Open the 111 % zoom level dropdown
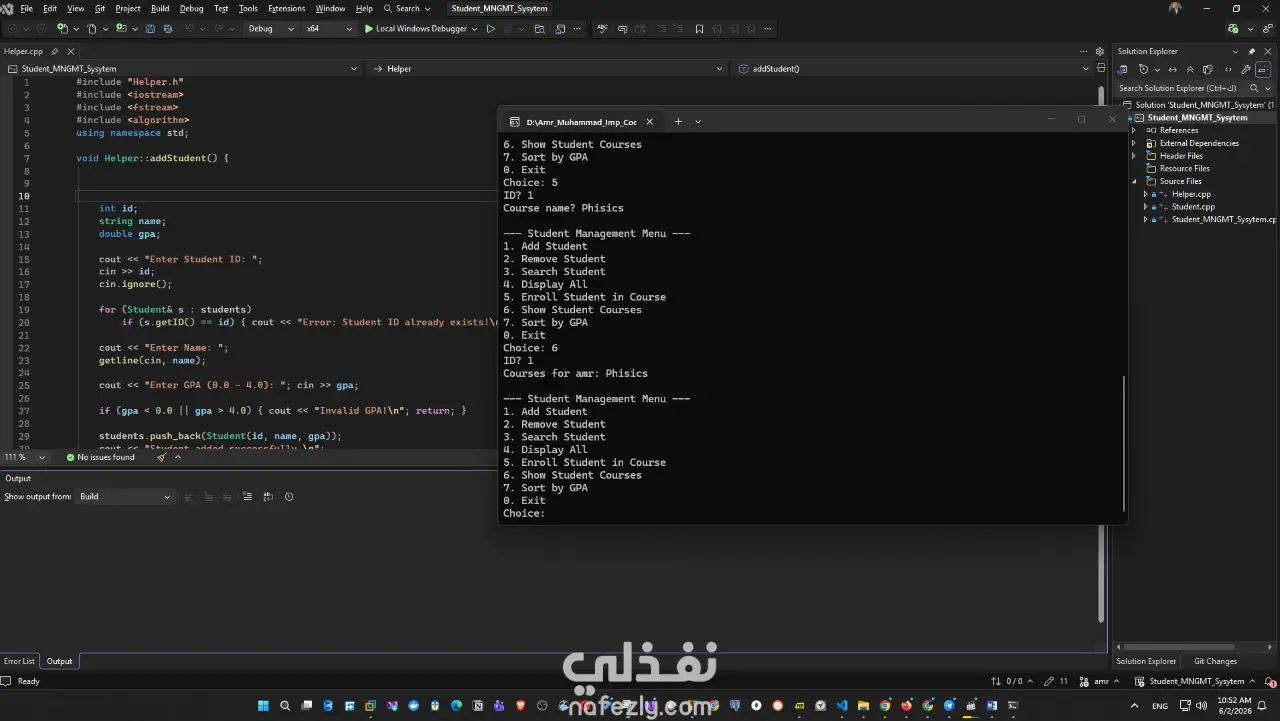The image size is (1280, 721). 25,457
